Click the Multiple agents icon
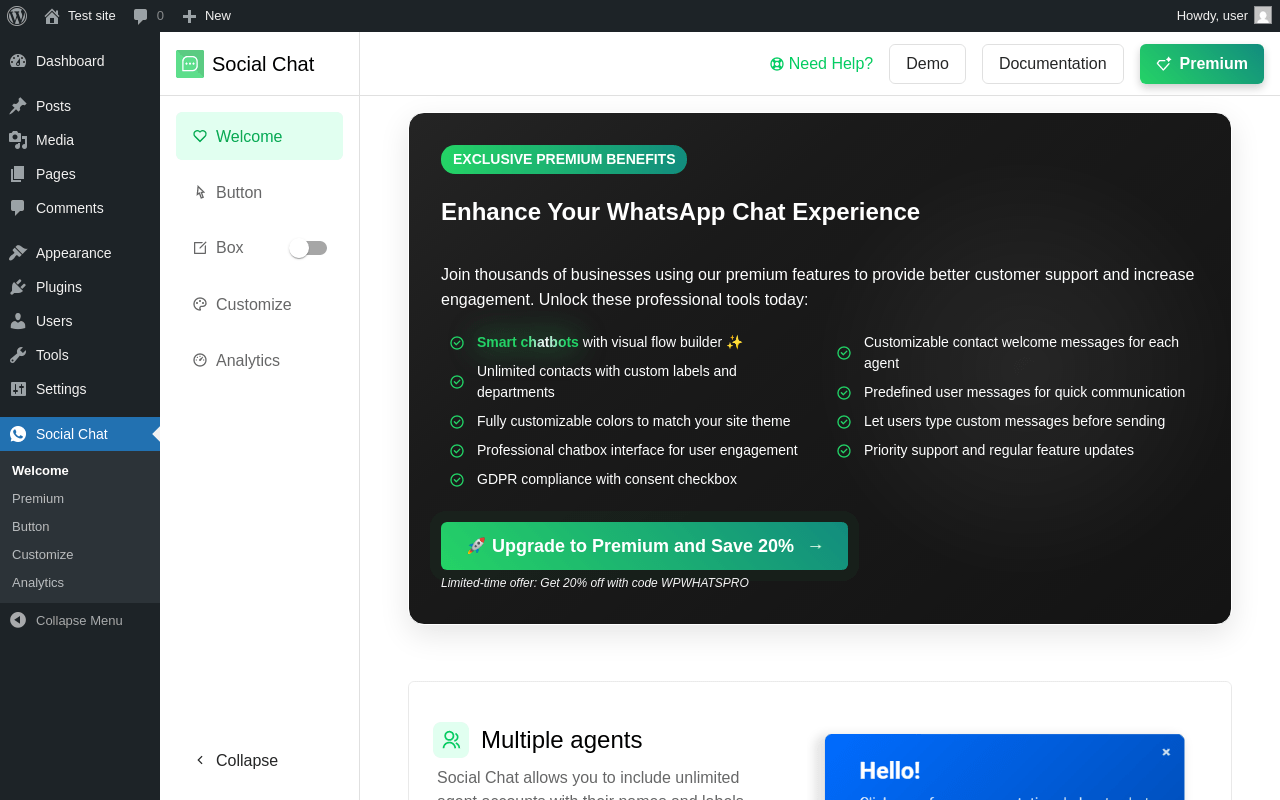Image resolution: width=1280 pixels, height=800 pixels. point(451,740)
